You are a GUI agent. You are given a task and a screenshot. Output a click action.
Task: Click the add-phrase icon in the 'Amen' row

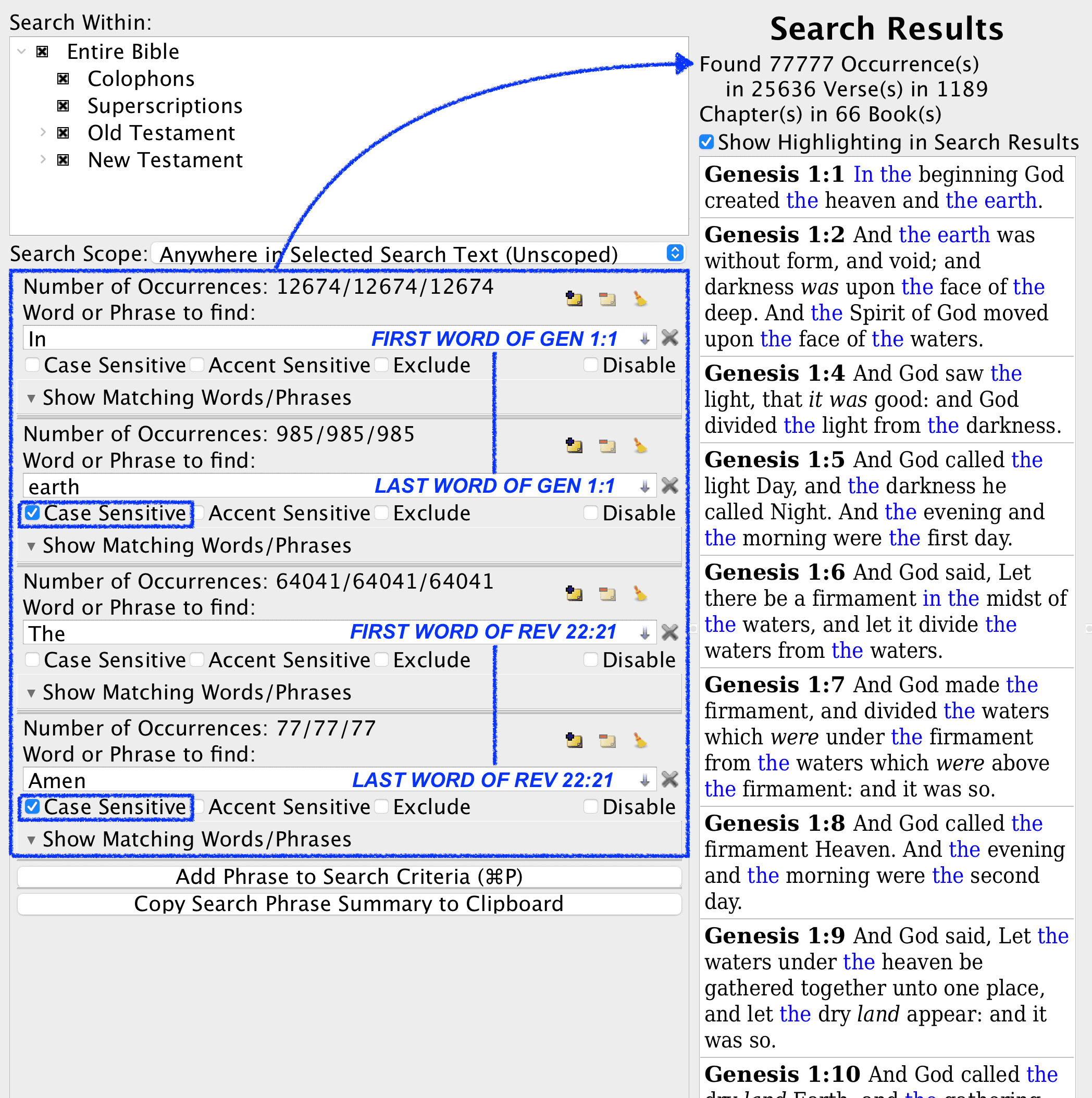click(574, 740)
